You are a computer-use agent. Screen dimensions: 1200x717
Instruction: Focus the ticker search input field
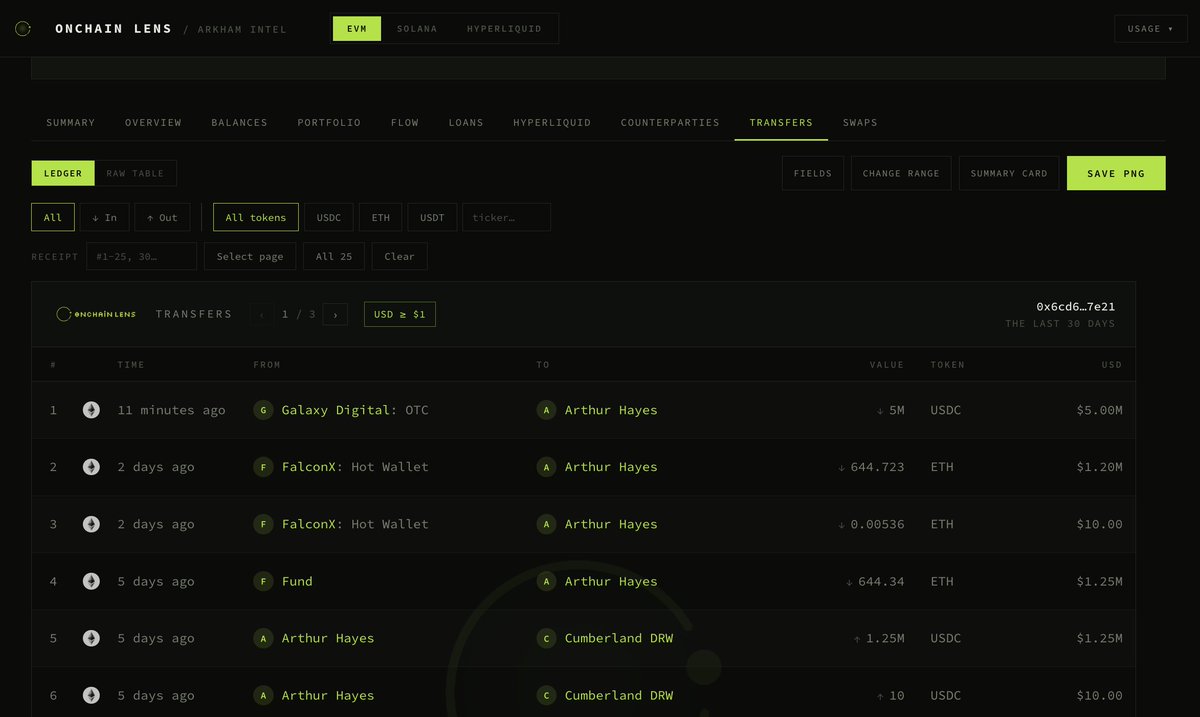tap(506, 217)
